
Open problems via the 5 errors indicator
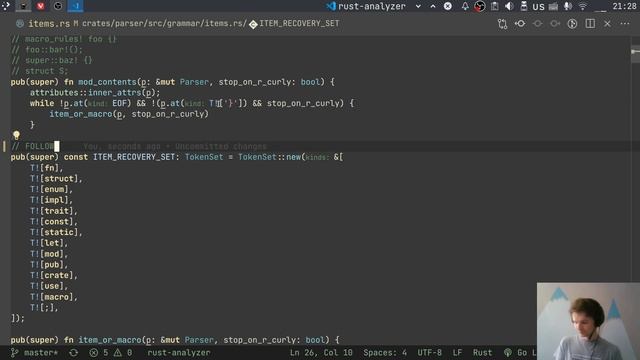pos(99,353)
